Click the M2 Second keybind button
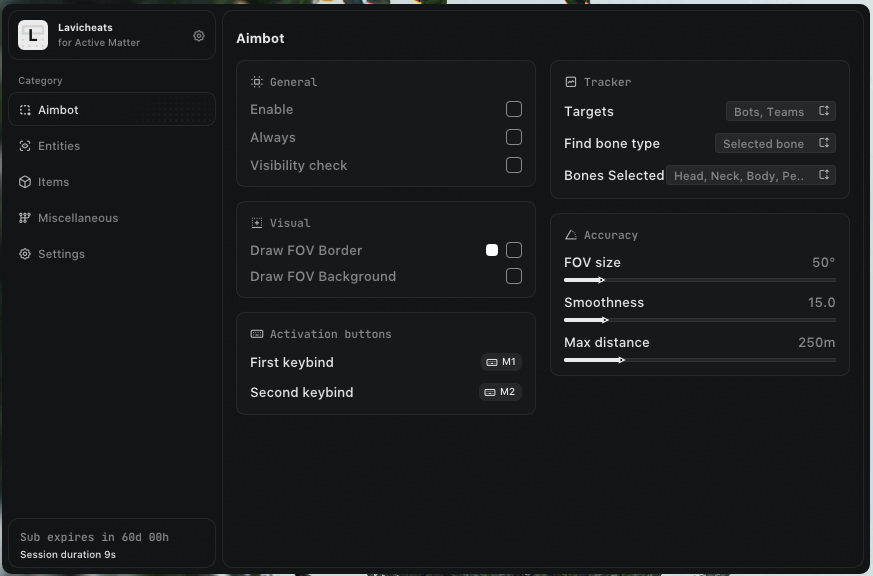873x576 pixels. 501,392
